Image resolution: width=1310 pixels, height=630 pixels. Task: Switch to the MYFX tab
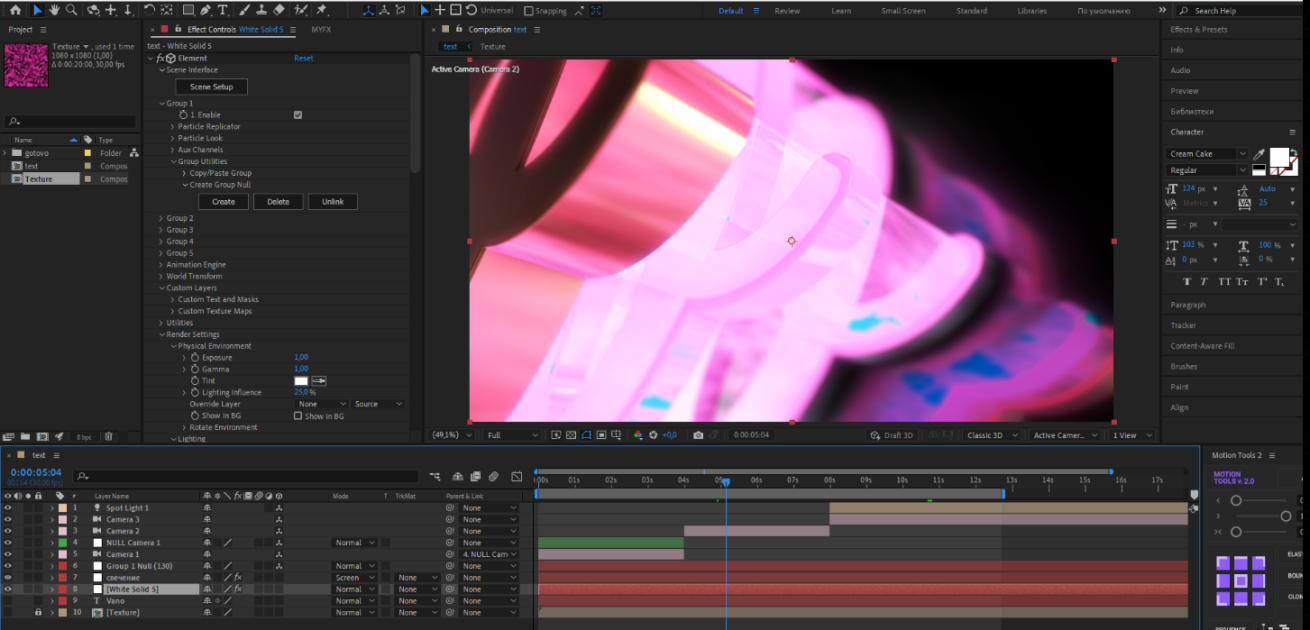pos(321,29)
